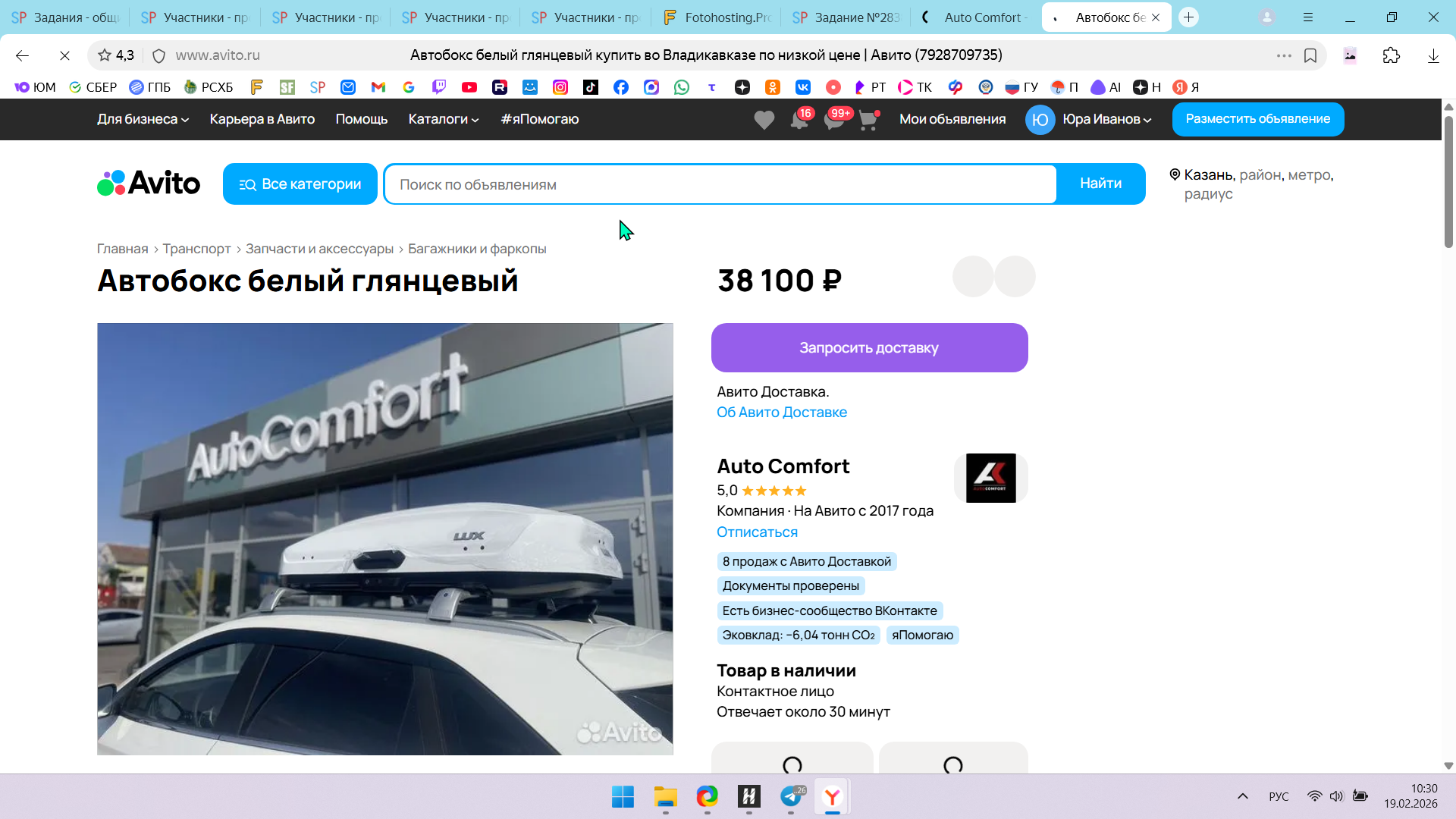Open Avito favorites heart icon

point(764,120)
